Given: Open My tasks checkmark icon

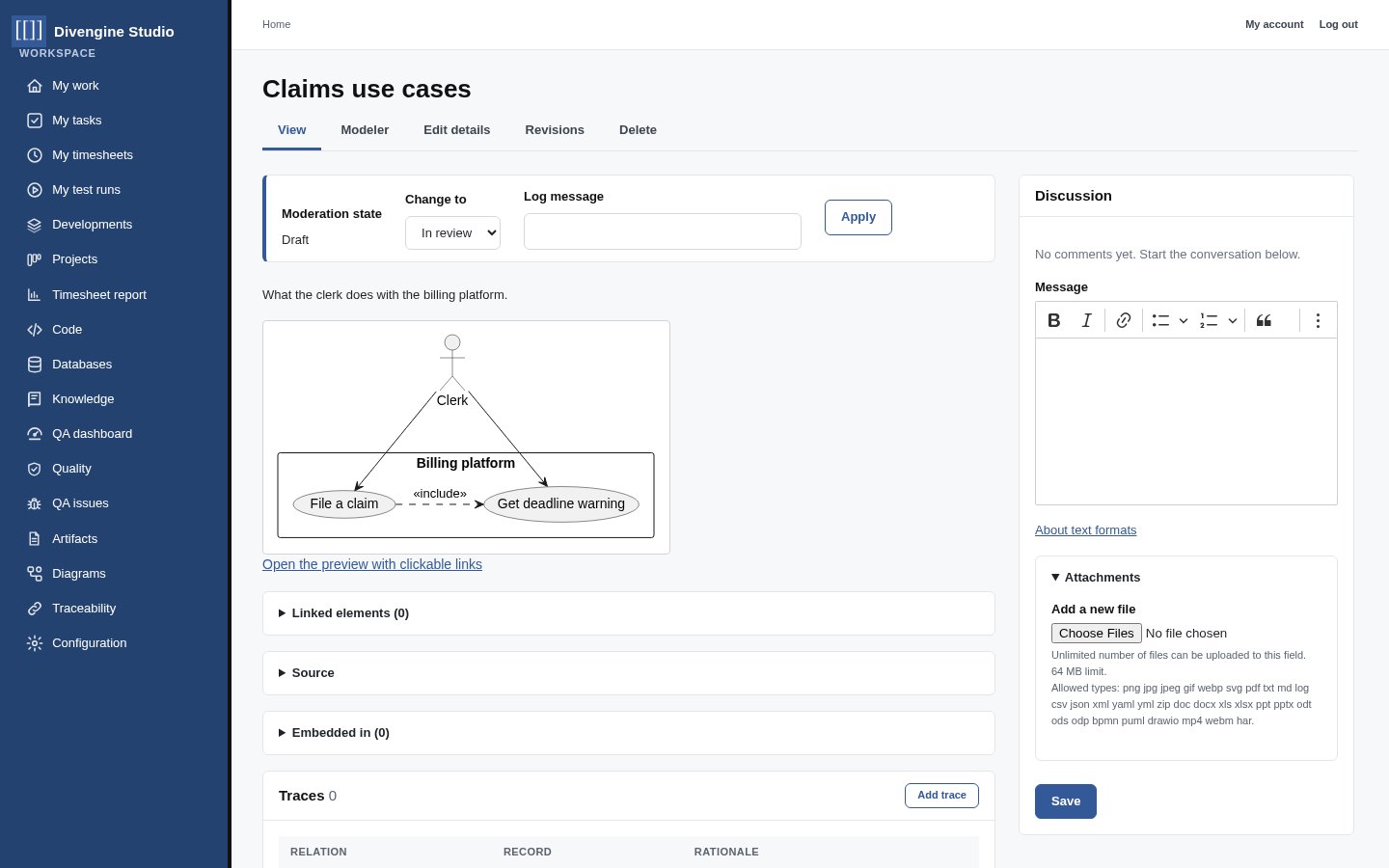Looking at the screenshot, I should tap(35, 121).
